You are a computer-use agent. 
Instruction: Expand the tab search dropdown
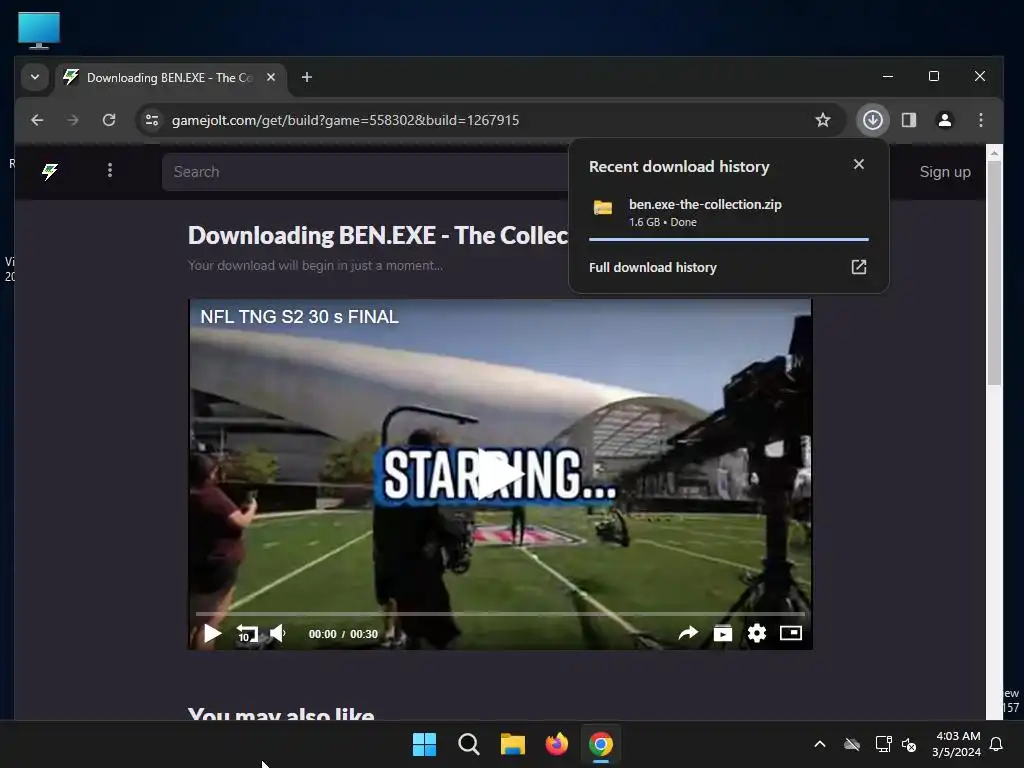tap(35, 77)
